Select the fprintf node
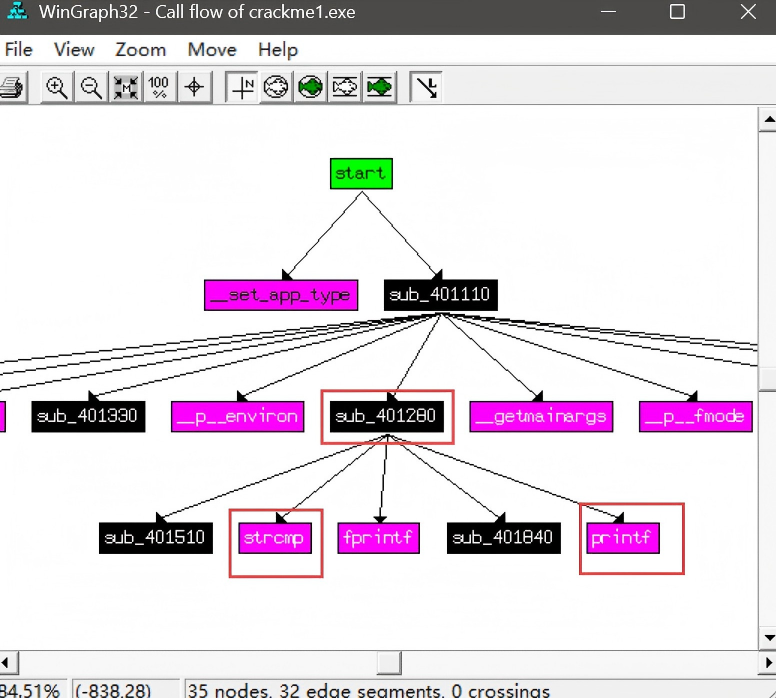This screenshot has width=776, height=698. pos(379,538)
